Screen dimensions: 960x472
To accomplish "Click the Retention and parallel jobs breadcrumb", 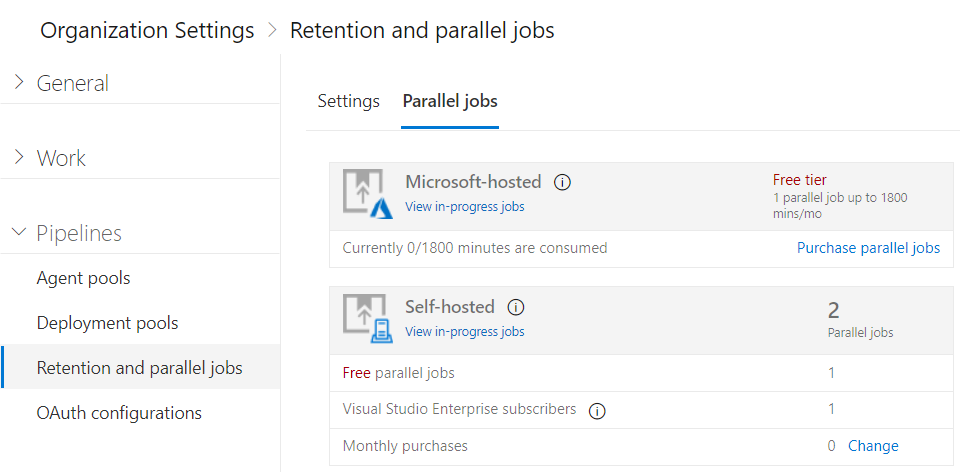I will click(x=422, y=30).
